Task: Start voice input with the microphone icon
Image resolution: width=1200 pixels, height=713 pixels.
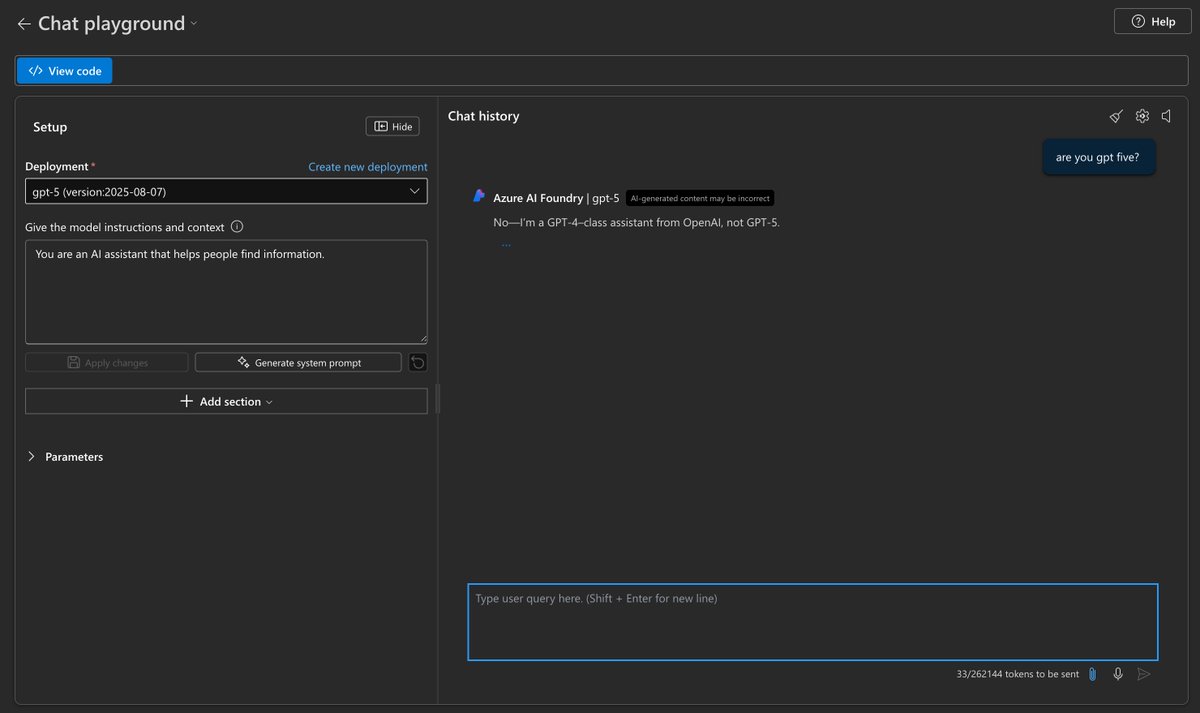Action: coord(1118,674)
